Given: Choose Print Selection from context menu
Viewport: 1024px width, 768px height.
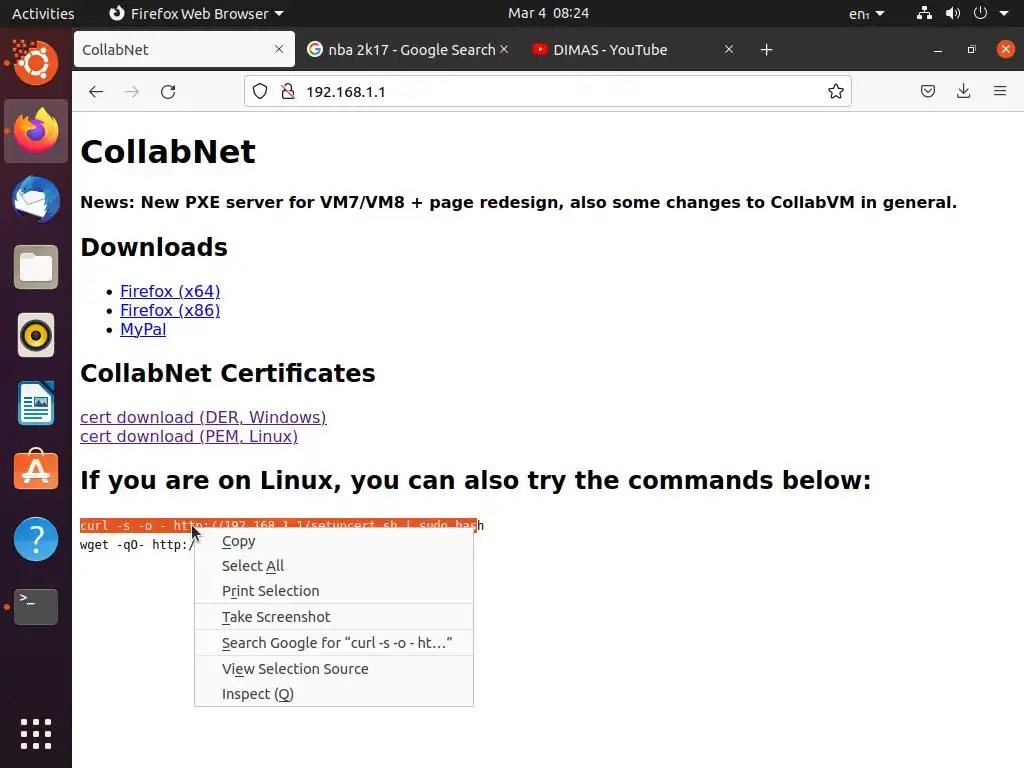Looking at the screenshot, I should pyautogui.click(x=334, y=591).
